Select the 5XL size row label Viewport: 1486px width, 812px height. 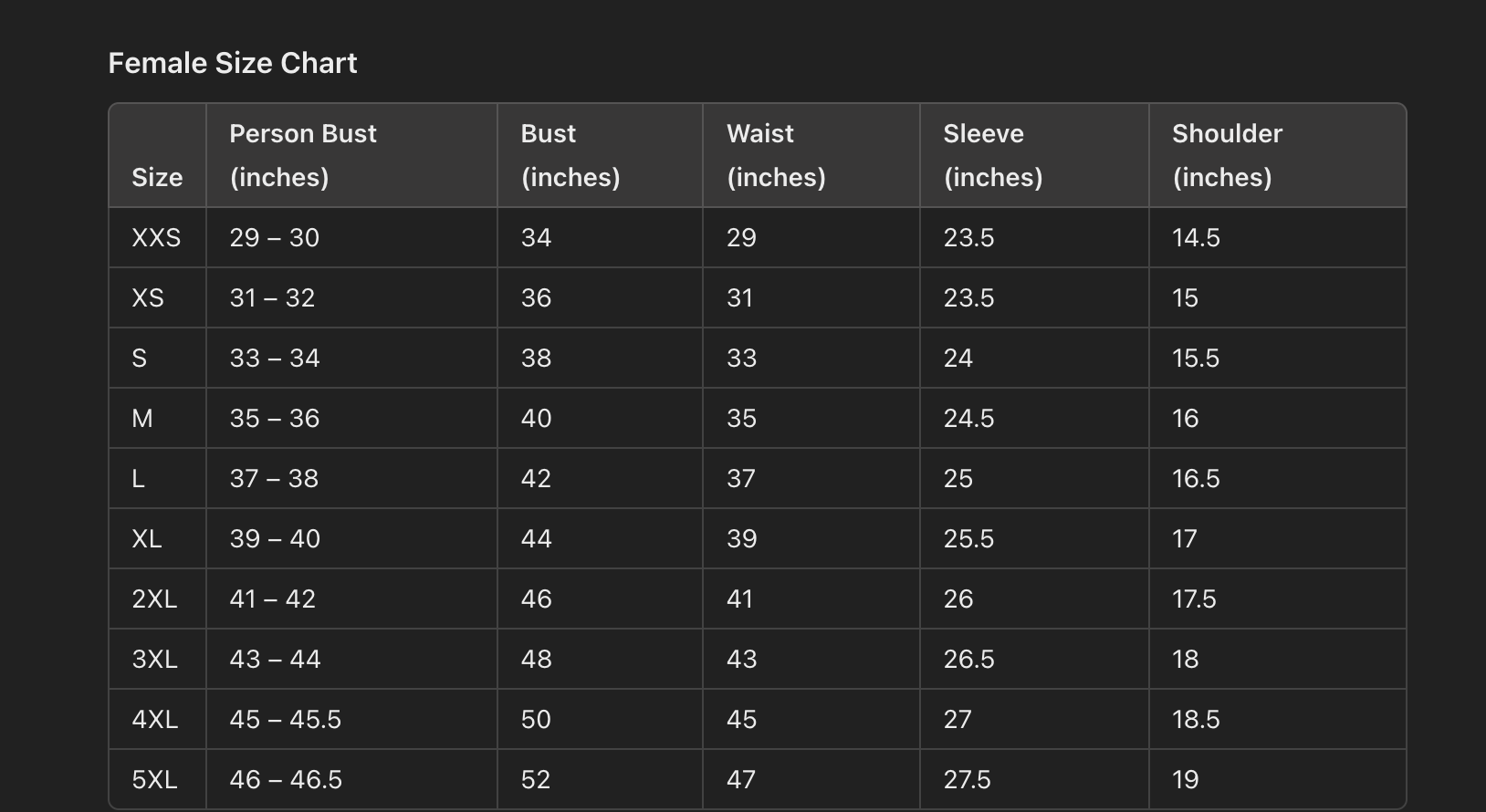coord(154,779)
